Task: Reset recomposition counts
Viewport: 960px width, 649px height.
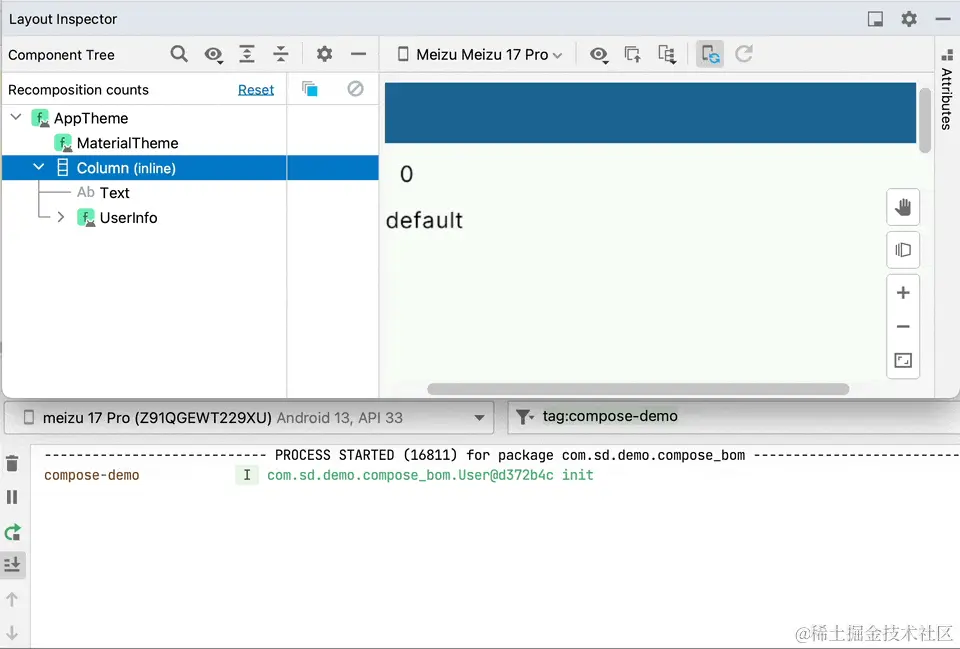Action: [256, 89]
